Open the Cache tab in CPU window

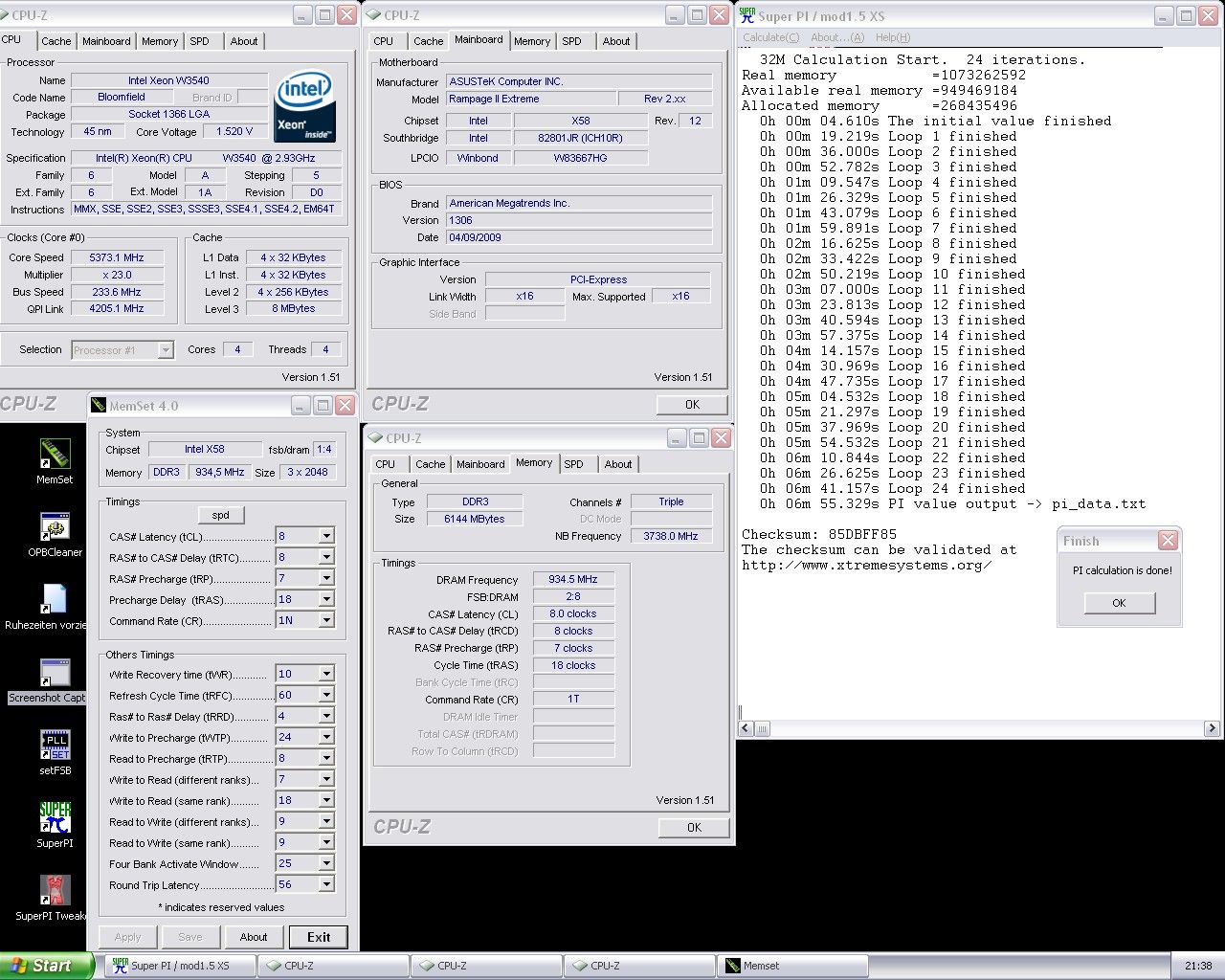56,41
